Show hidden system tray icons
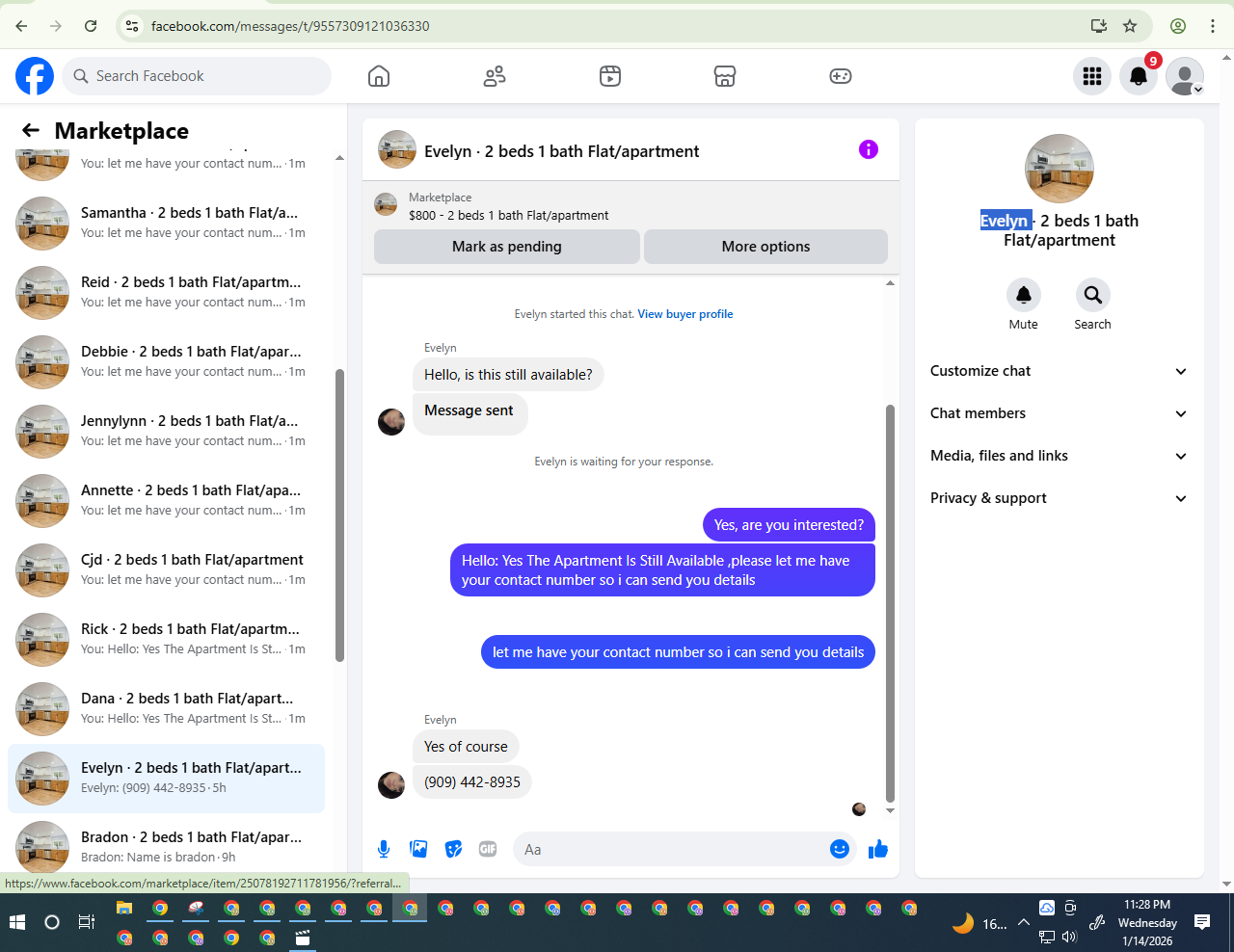1234x952 pixels. pos(1024,922)
